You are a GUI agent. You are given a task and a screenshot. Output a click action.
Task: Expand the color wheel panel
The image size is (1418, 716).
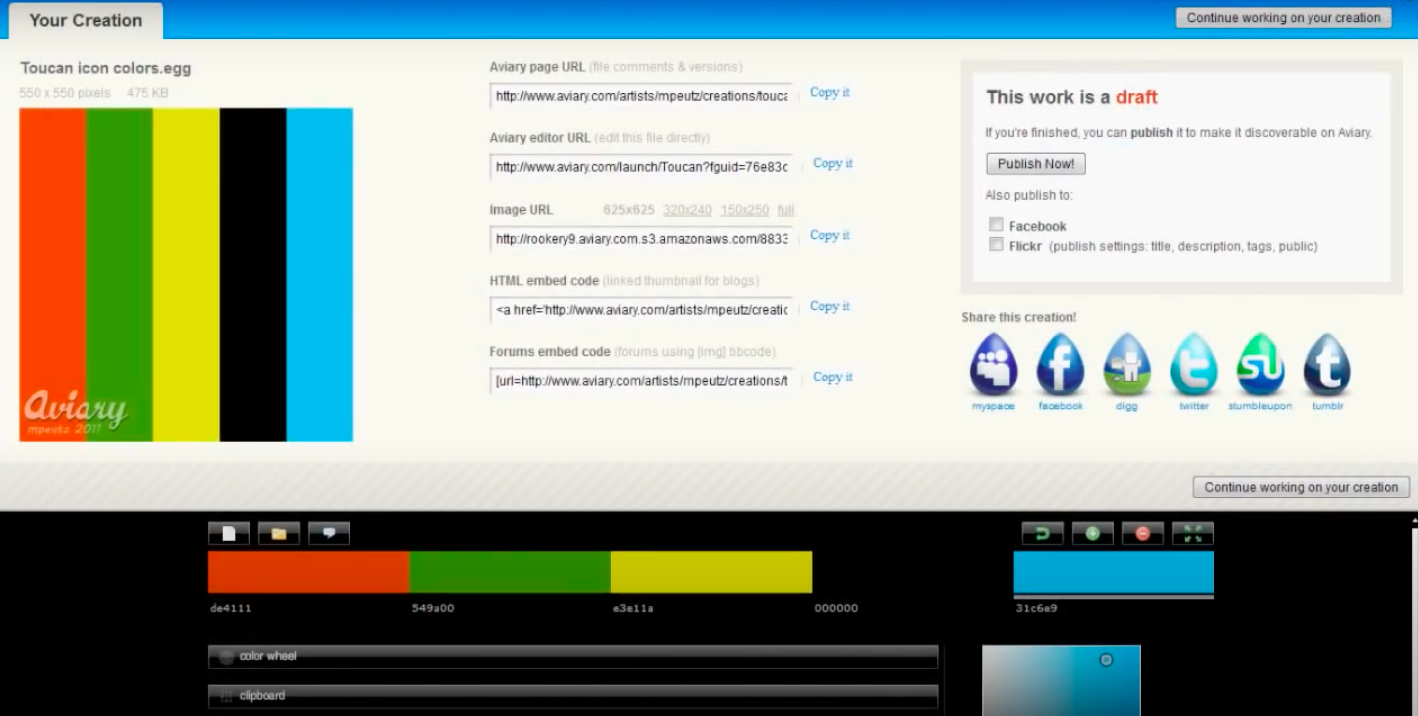pos(573,657)
